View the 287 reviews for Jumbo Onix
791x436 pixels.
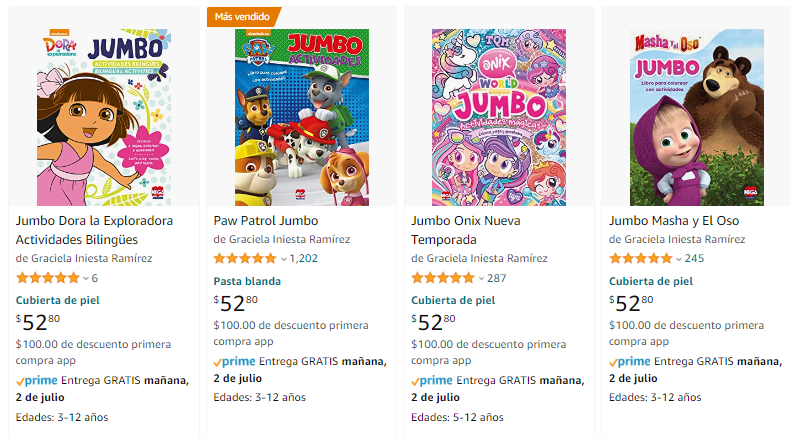(497, 278)
